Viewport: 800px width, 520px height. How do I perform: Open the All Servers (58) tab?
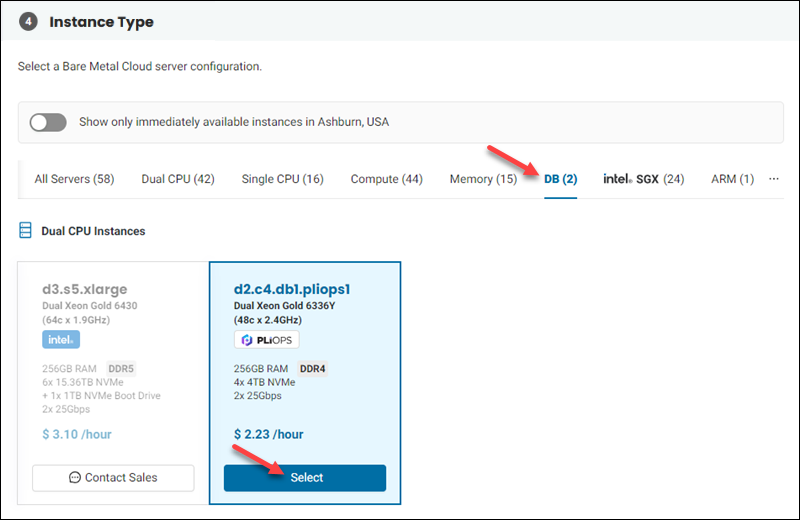click(x=74, y=179)
